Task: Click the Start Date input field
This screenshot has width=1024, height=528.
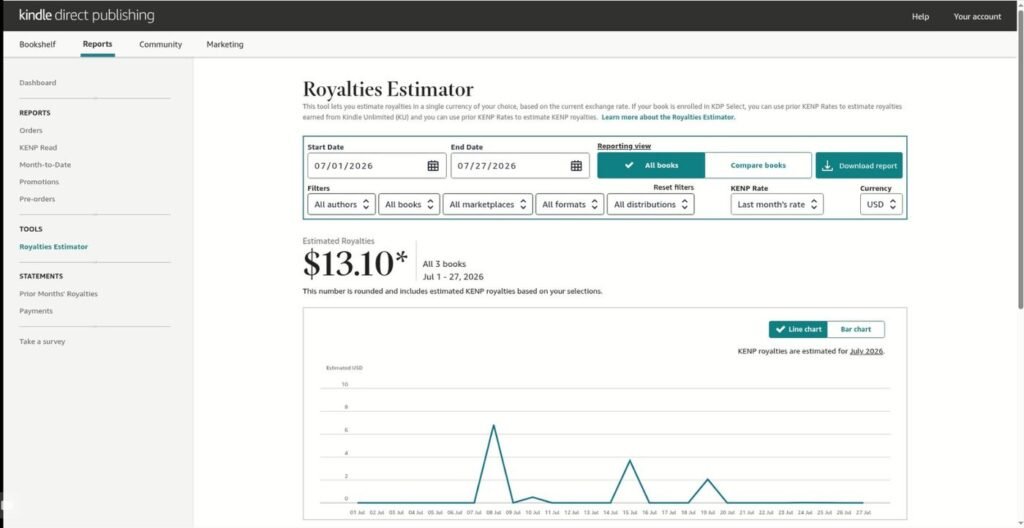Action: (377, 166)
